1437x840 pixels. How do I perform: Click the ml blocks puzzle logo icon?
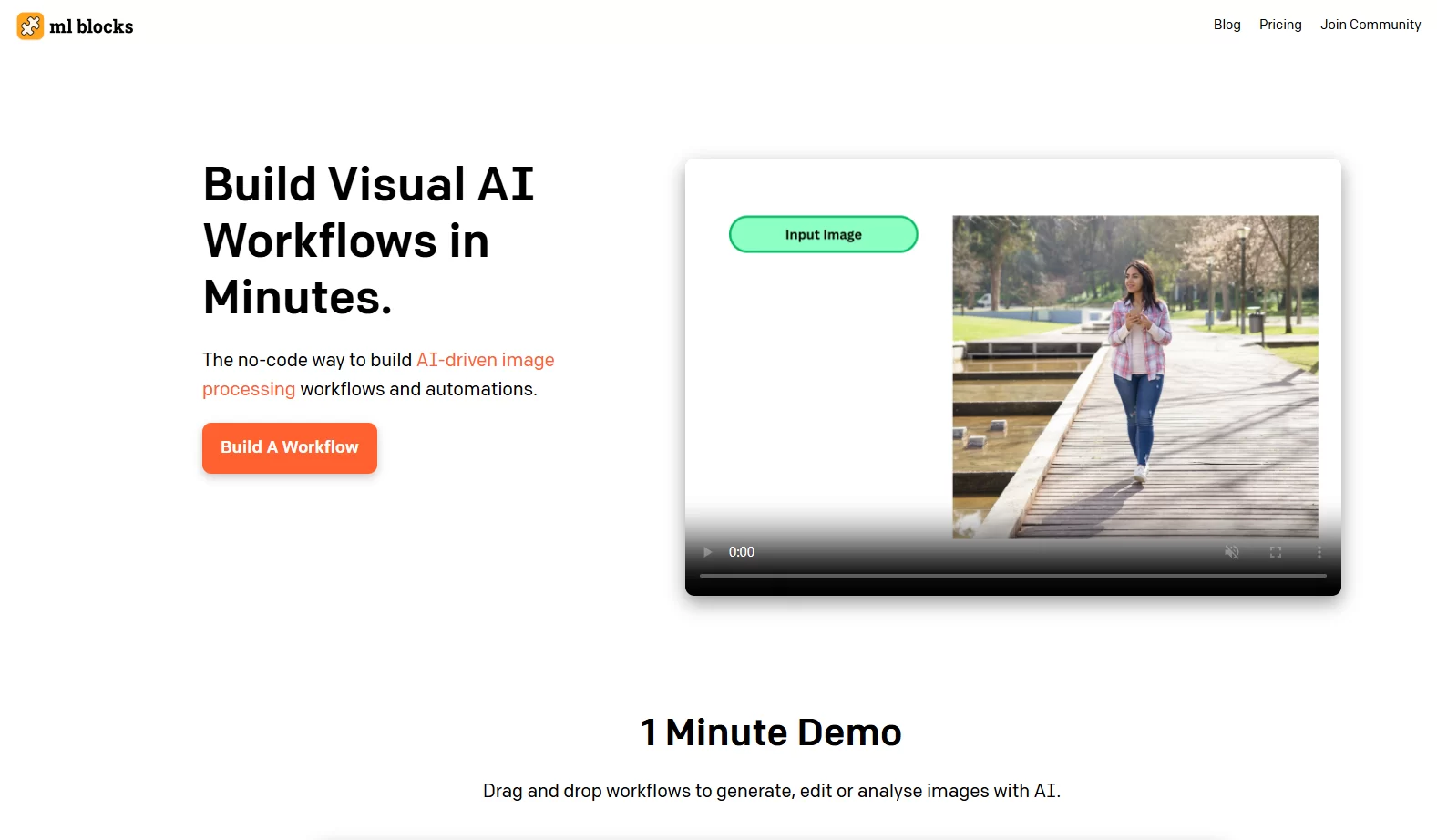(30, 26)
